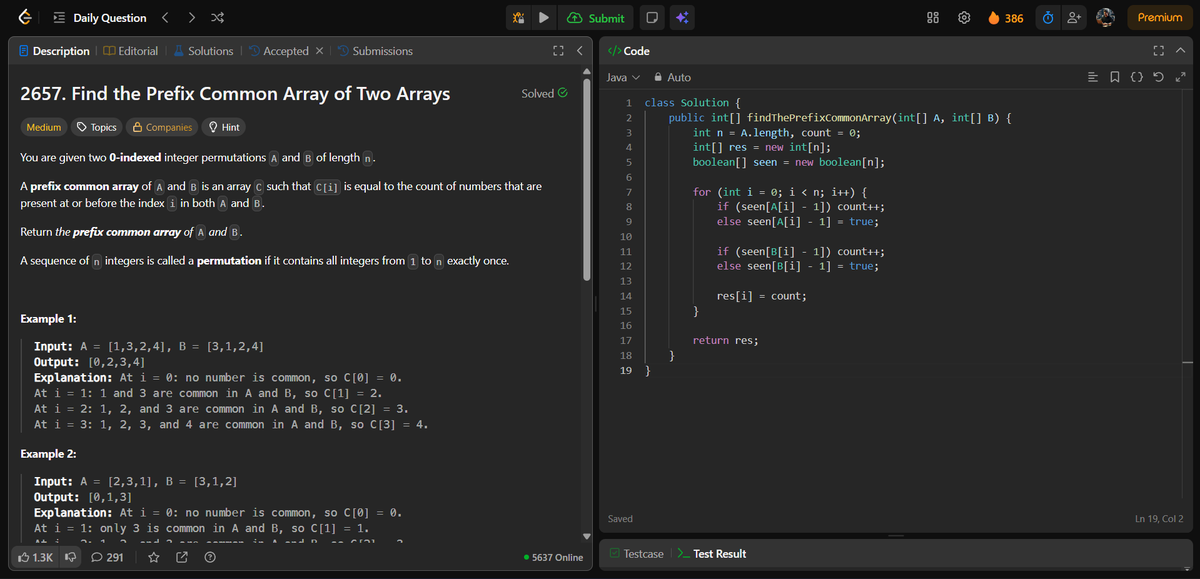Collapse the description panel with chevron
The width and height of the screenshot is (1200, 579).
tap(579, 51)
